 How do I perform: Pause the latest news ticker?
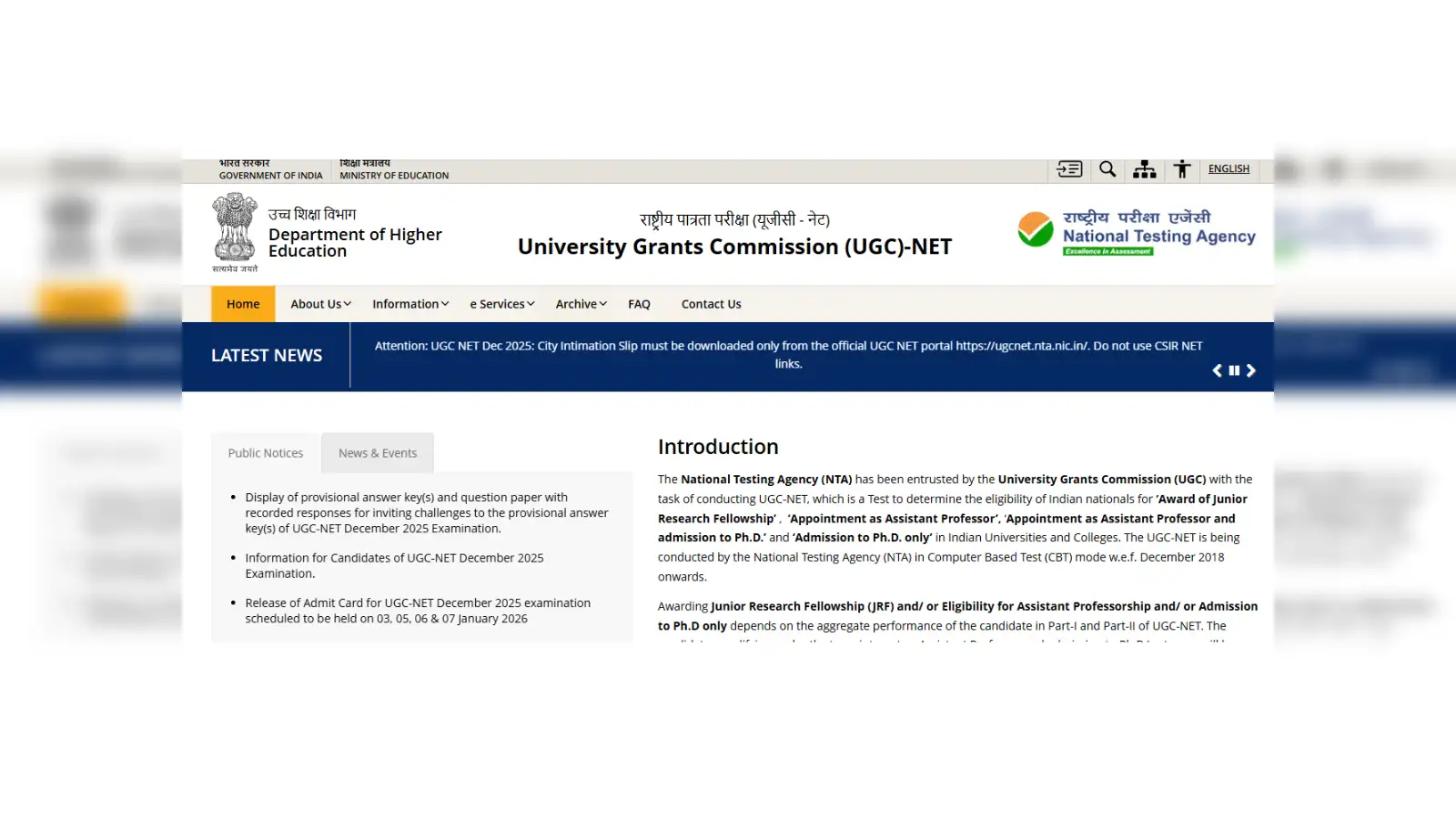coord(1235,370)
